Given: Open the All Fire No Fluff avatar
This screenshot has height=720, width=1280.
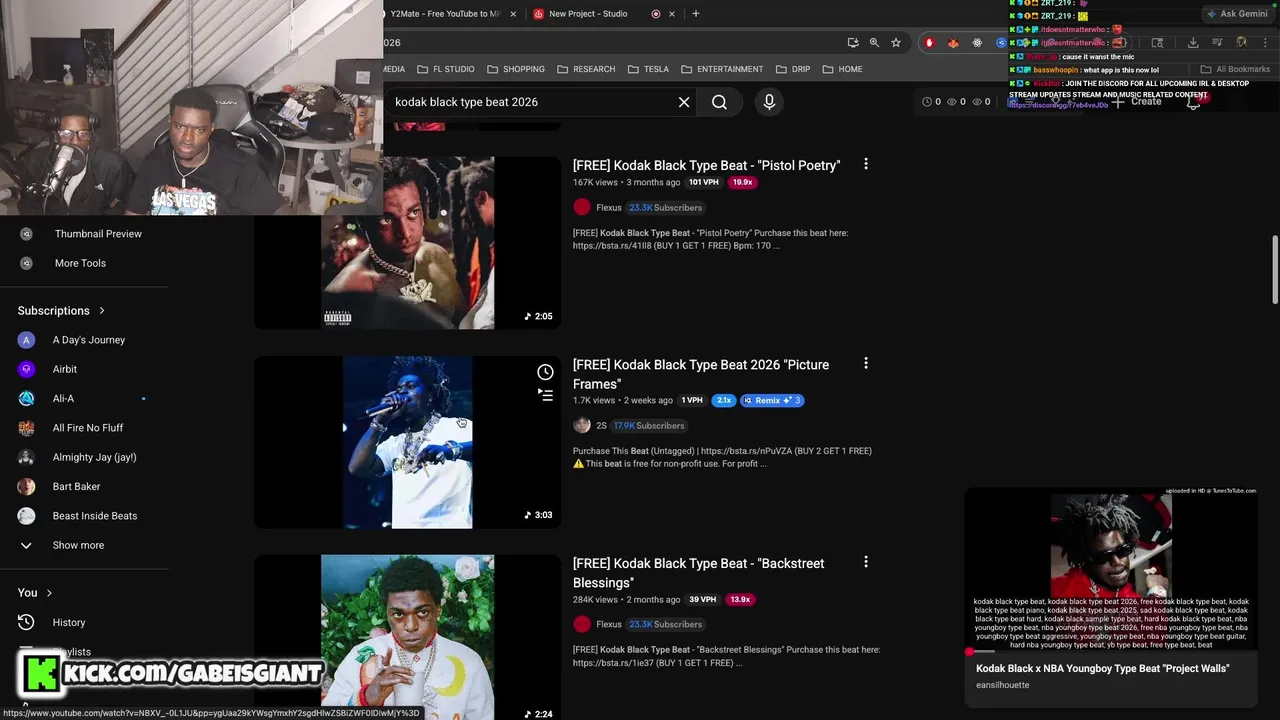Looking at the screenshot, I should (x=27, y=428).
